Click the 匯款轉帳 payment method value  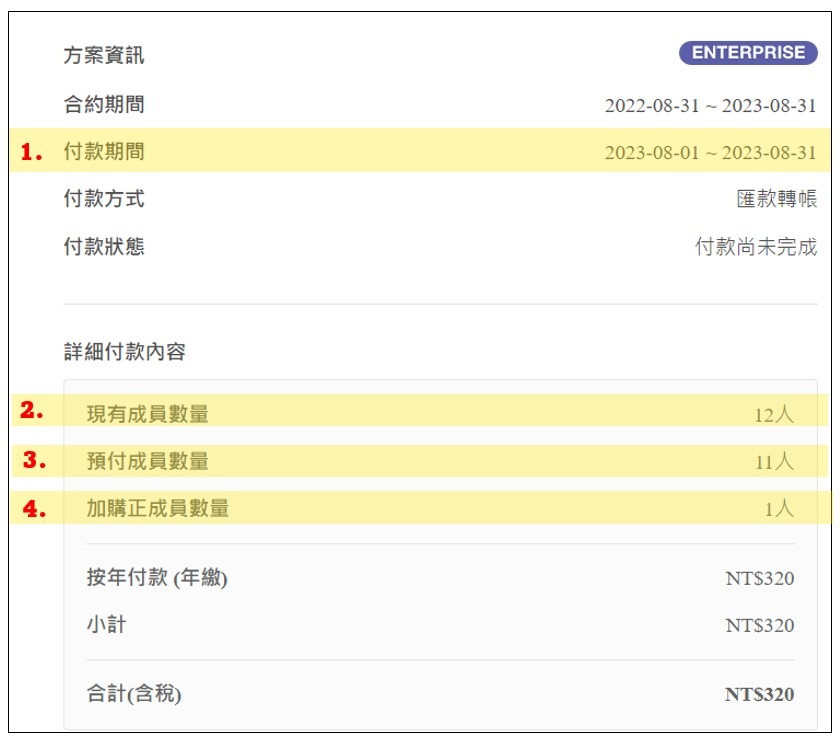coord(777,199)
